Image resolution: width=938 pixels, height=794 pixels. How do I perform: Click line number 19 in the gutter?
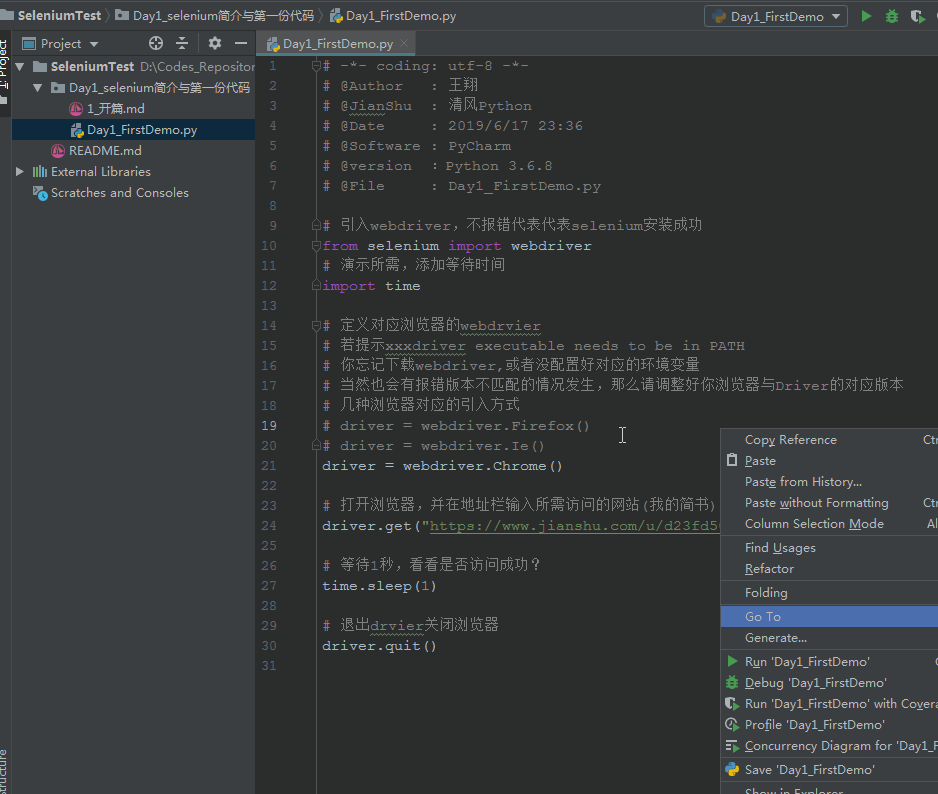(269, 426)
